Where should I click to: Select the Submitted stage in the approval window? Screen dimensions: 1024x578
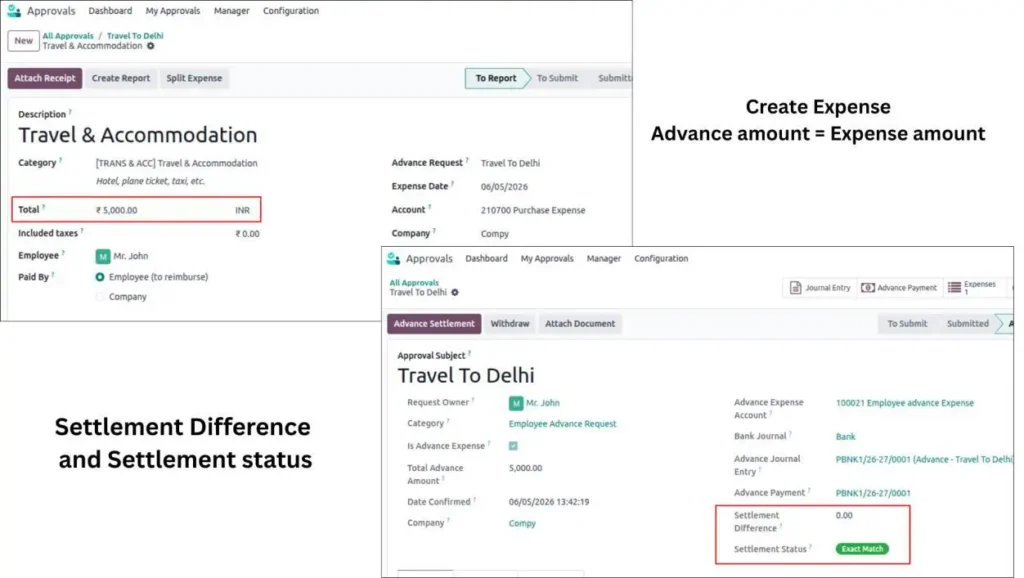(x=968, y=324)
